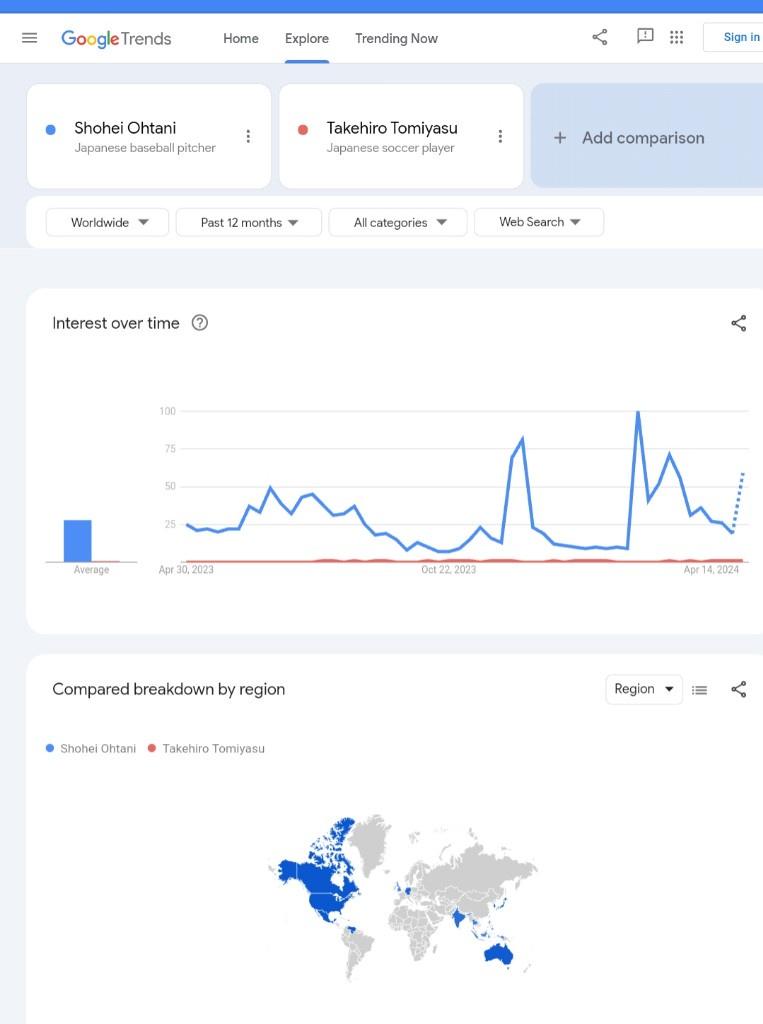This screenshot has width=763, height=1024.
Task: Open the hamburger main menu
Action: 29,38
